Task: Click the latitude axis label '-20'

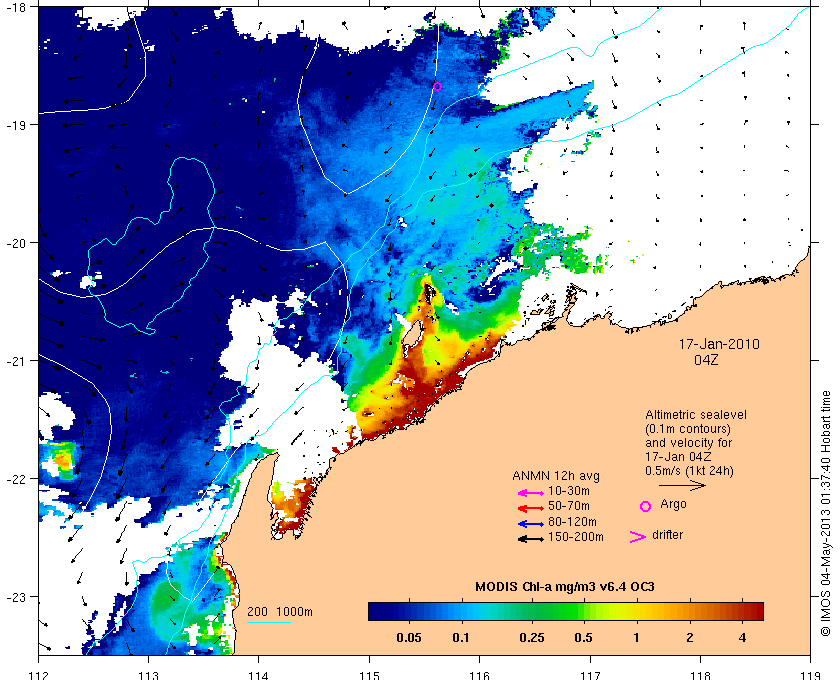Action: 14,243
